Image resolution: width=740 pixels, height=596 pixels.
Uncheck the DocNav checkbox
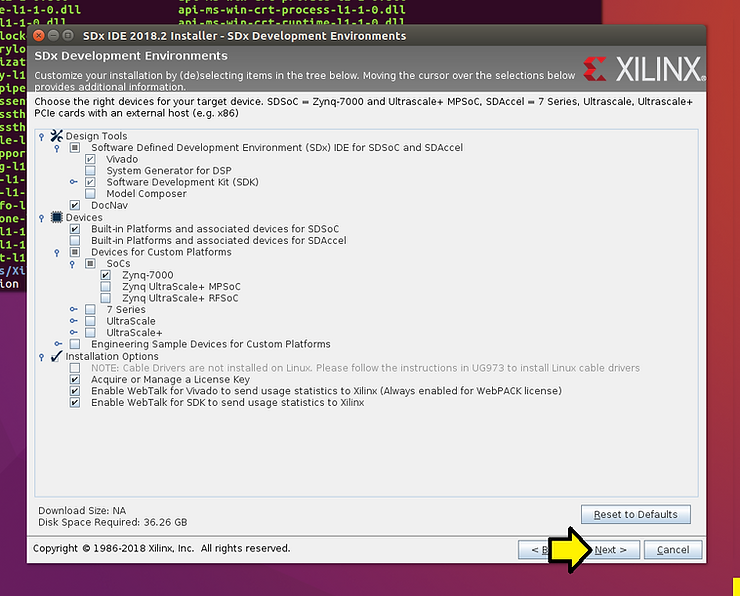[75, 205]
